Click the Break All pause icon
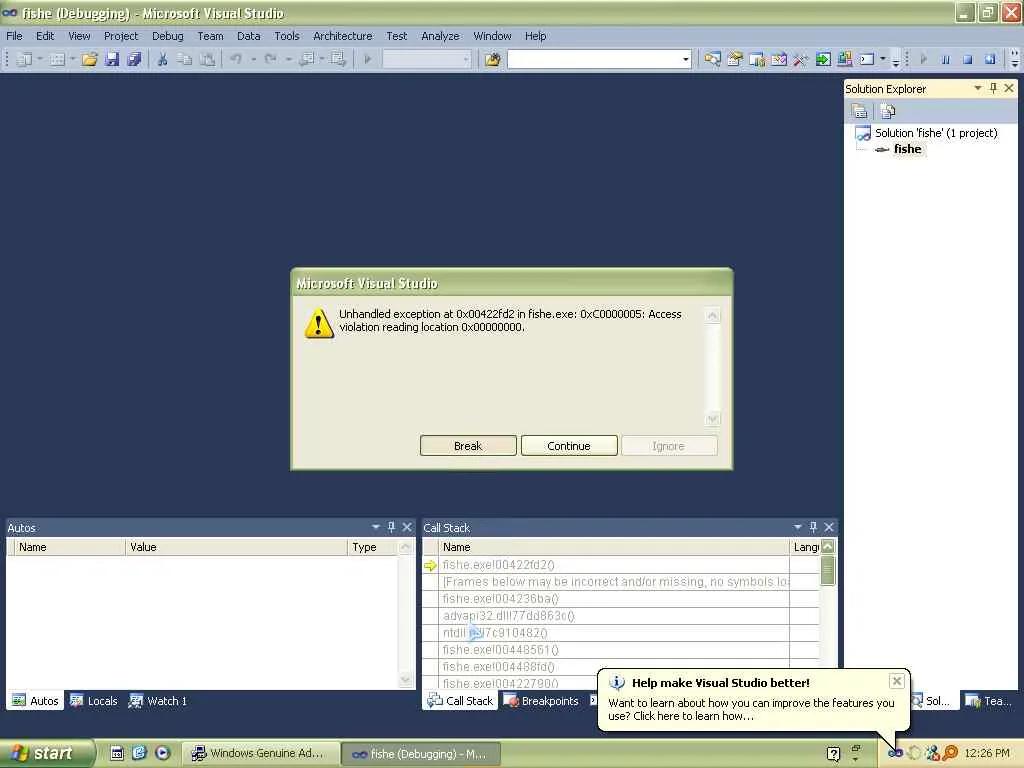Image resolution: width=1024 pixels, height=768 pixels. click(946, 59)
